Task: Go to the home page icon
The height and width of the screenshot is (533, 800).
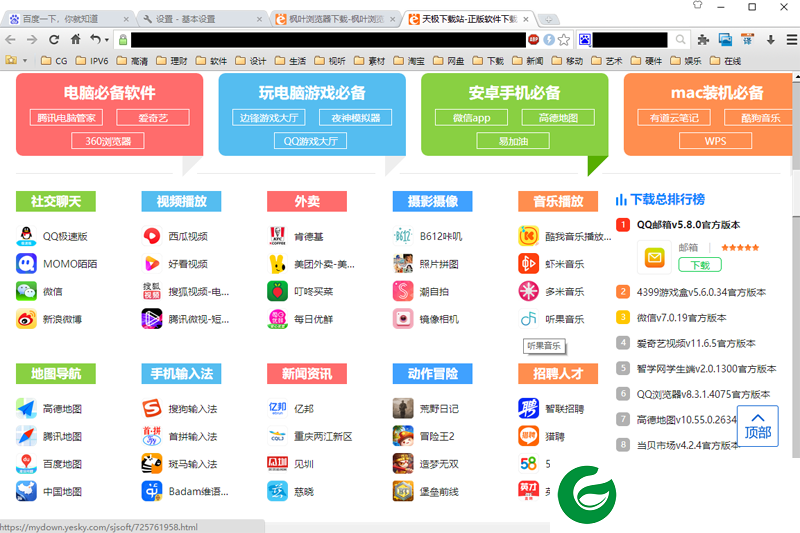Action: 75,39
